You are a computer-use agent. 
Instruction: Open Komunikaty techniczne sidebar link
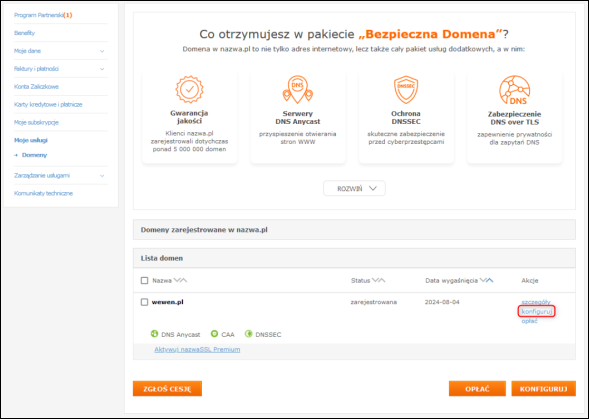44,194
